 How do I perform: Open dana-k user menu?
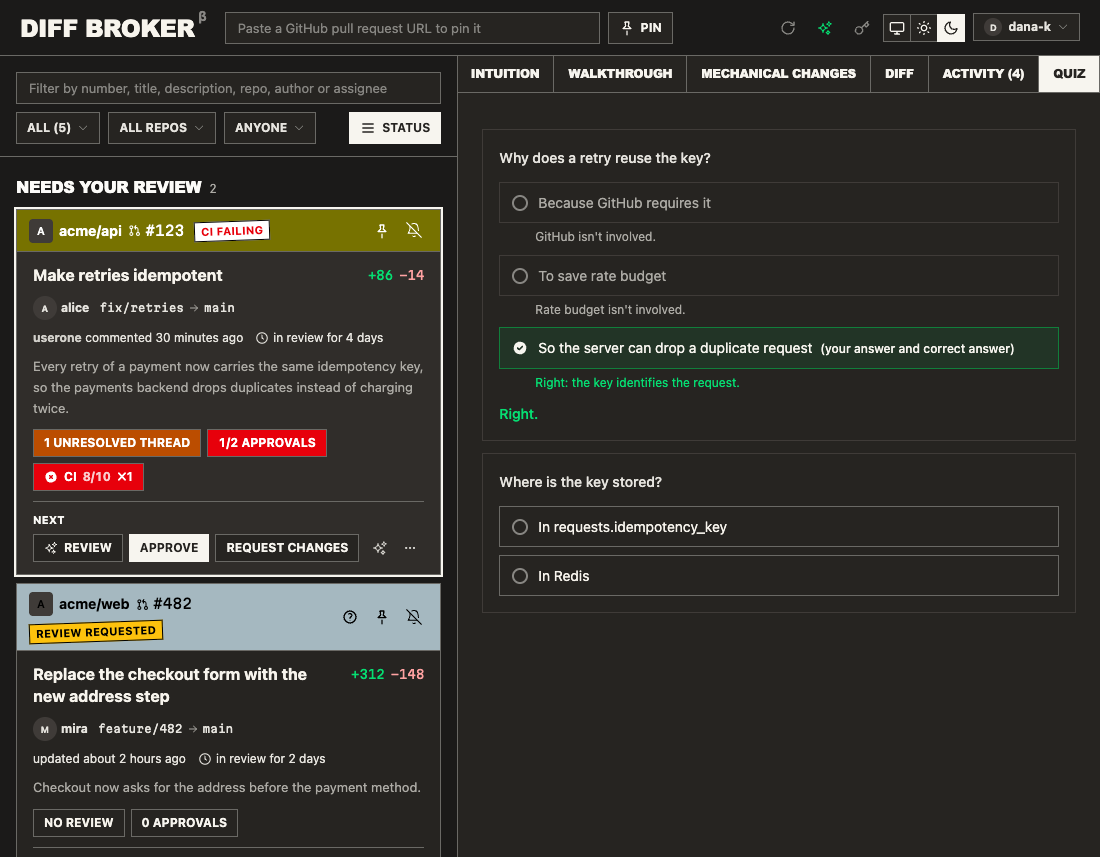(1026, 27)
